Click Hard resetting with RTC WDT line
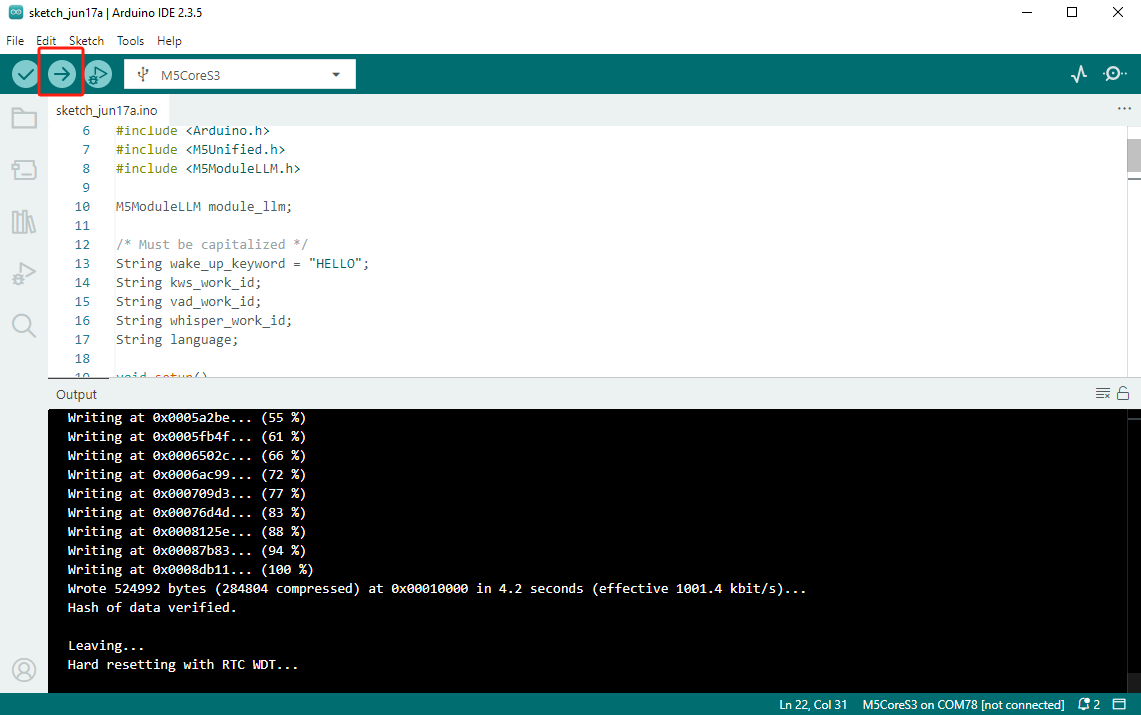This screenshot has width=1141, height=715. tap(183, 664)
